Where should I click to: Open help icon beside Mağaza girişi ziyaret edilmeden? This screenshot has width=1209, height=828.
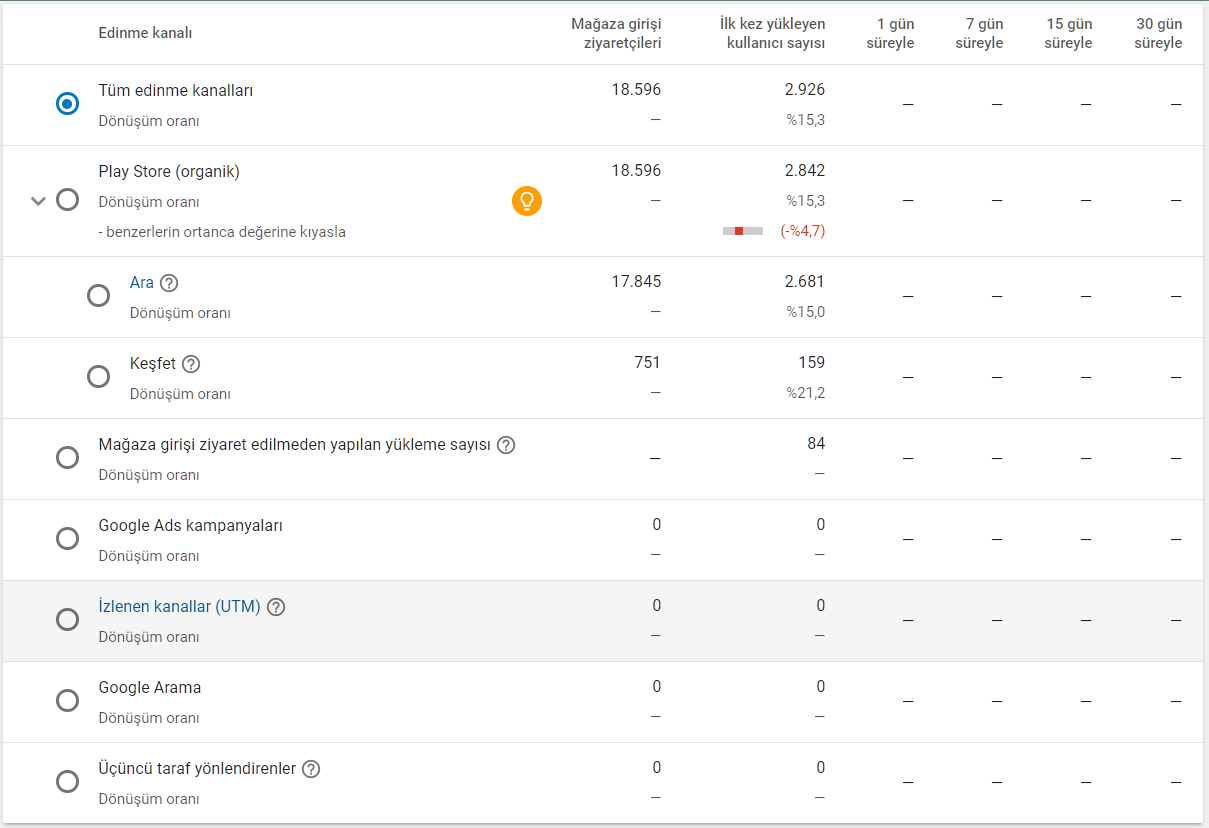click(506, 445)
